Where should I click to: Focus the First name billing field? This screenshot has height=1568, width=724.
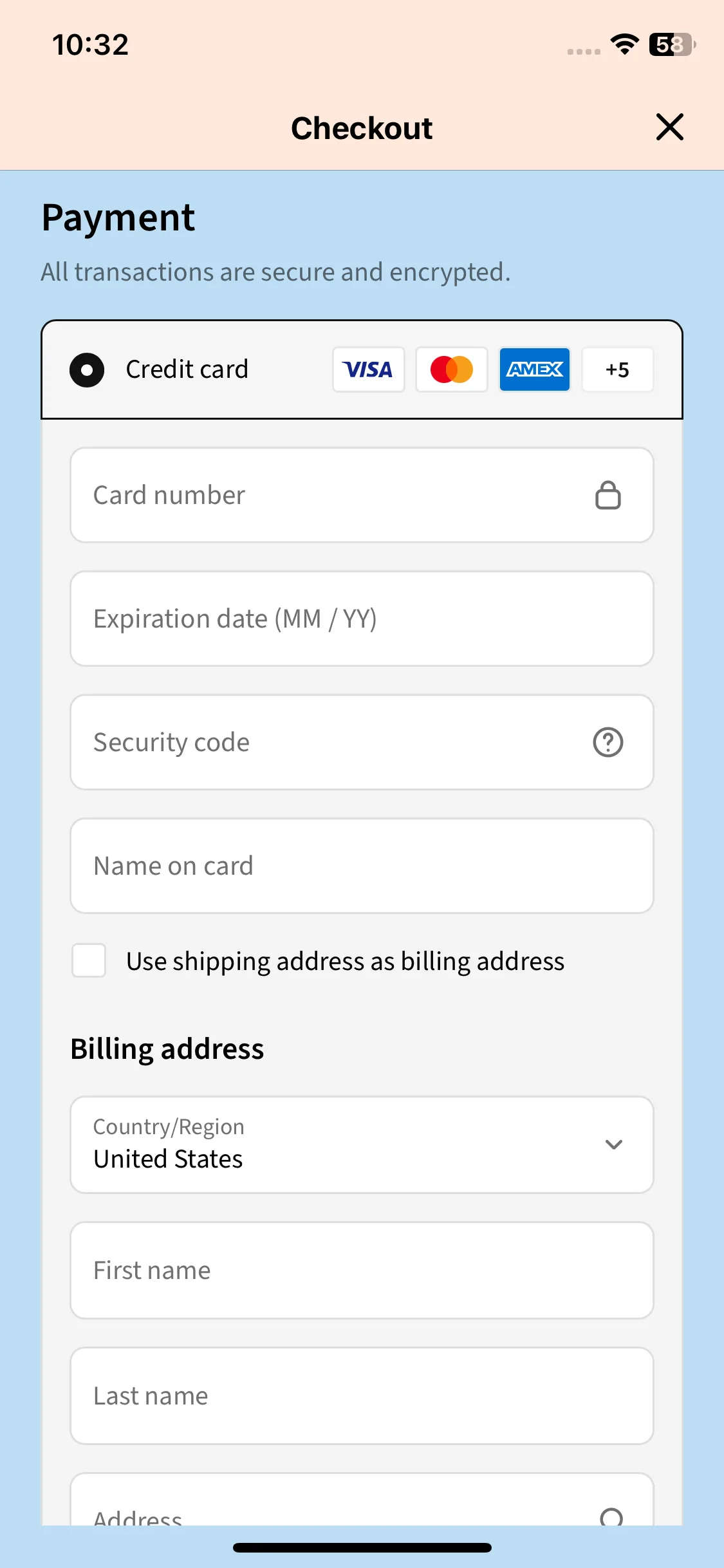pos(362,1271)
